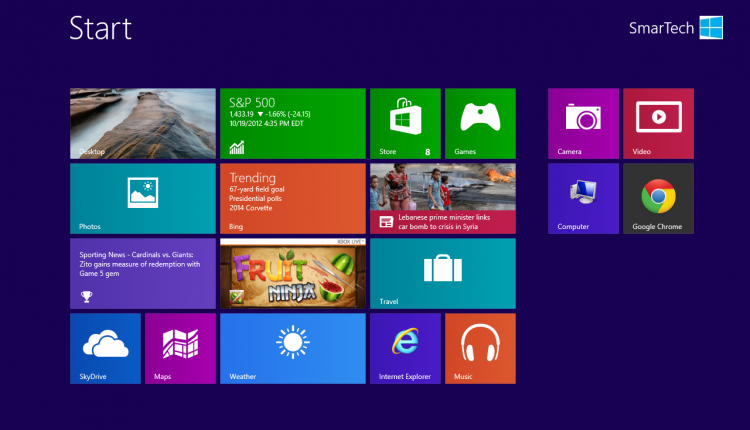Screen dimensions: 750x430
Task: Open the Lebanese prime minister news tile
Action: tap(443, 198)
